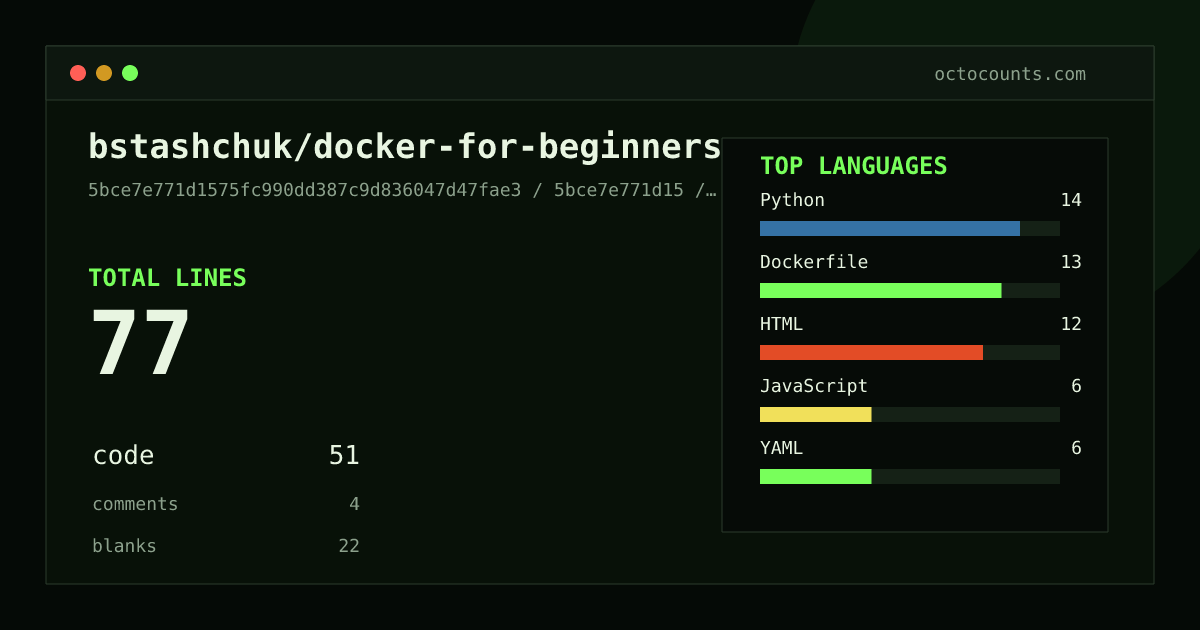Click the green YAML progress bar
The image size is (1200, 630).
coord(816,476)
